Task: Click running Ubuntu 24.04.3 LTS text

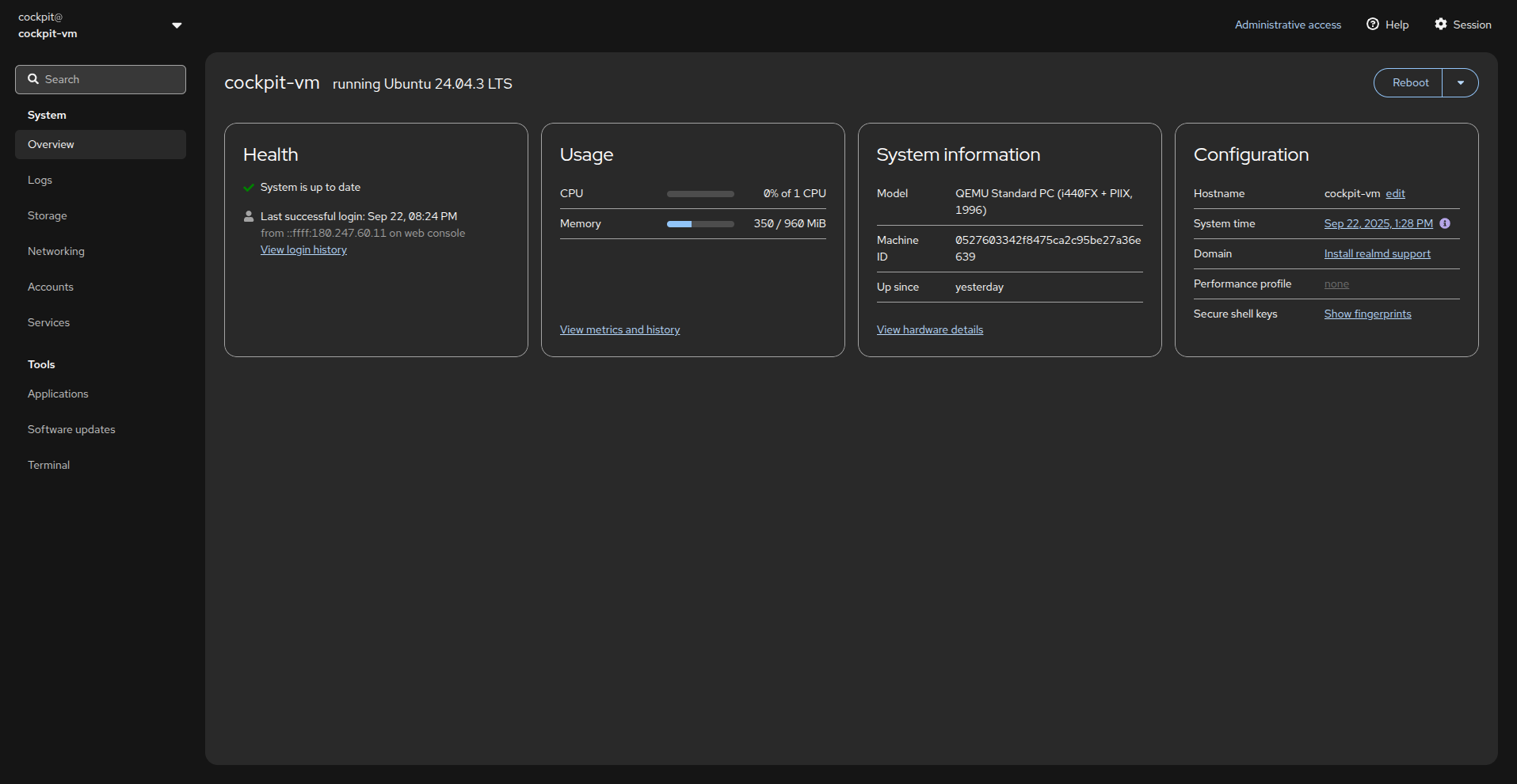Action: coord(422,84)
